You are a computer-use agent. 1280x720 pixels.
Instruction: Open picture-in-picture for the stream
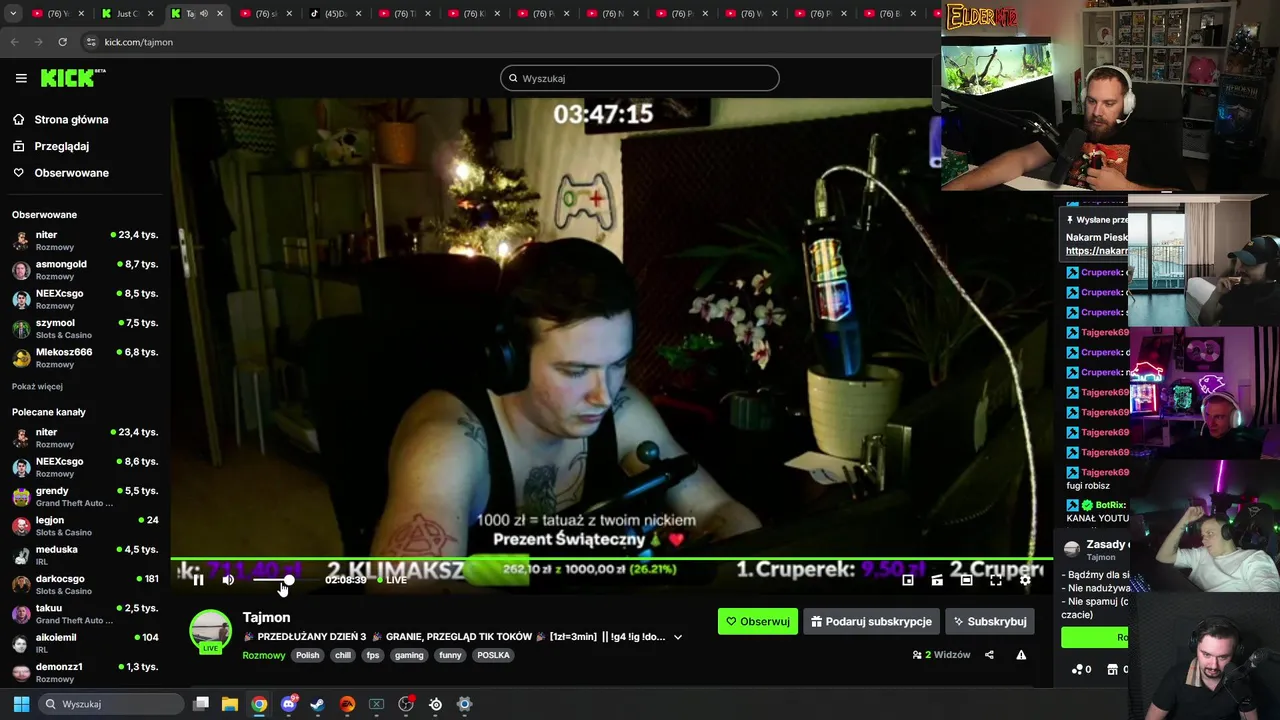pyautogui.click(x=908, y=580)
